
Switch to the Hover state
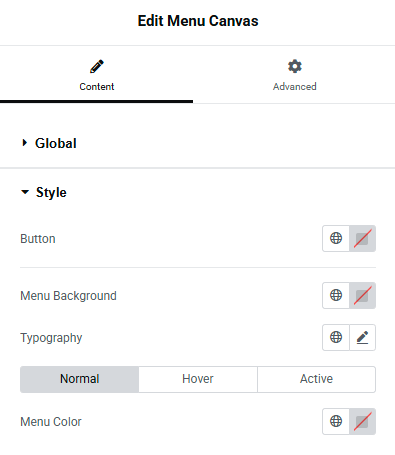click(x=198, y=379)
